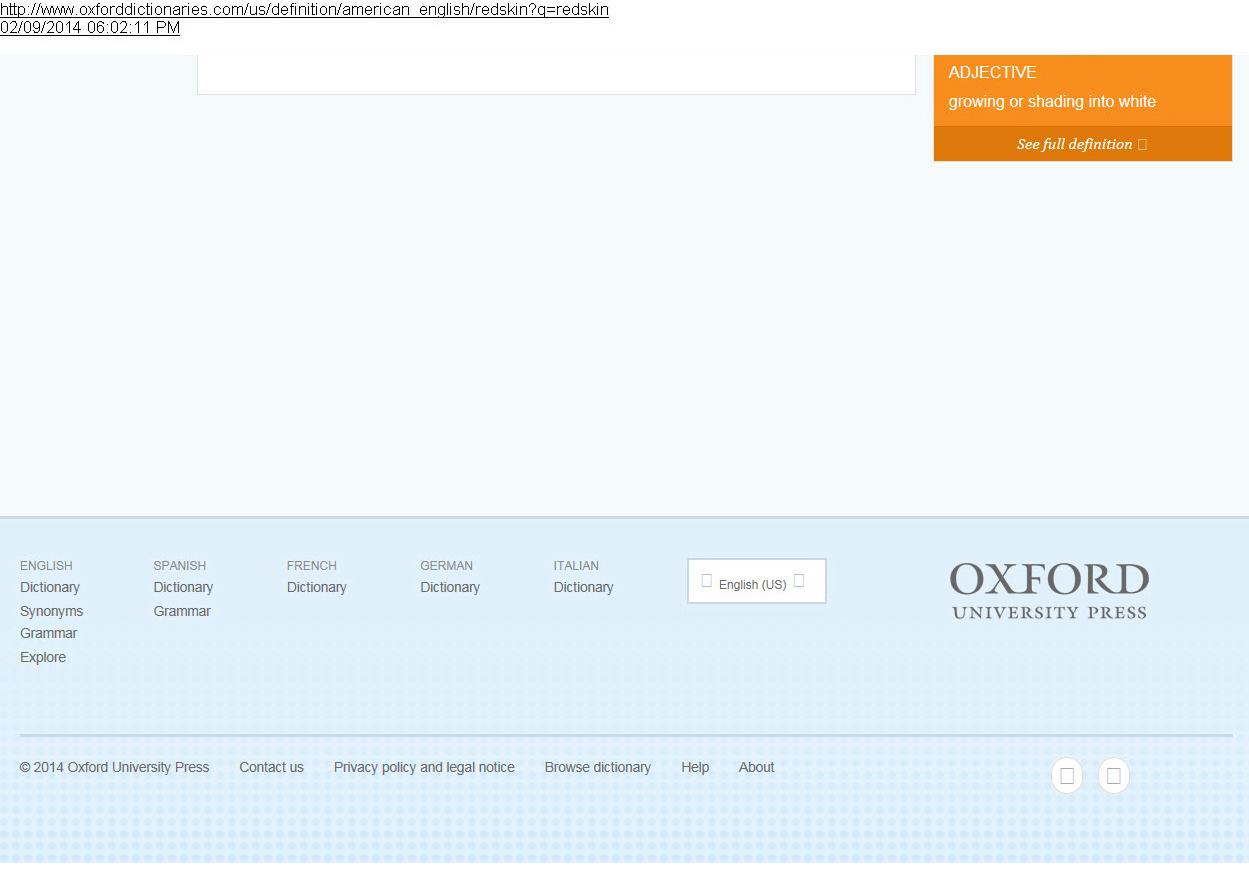Click the arrow right of English (US)
Image resolution: width=1249 pixels, height=873 pixels.
pyautogui.click(x=799, y=581)
